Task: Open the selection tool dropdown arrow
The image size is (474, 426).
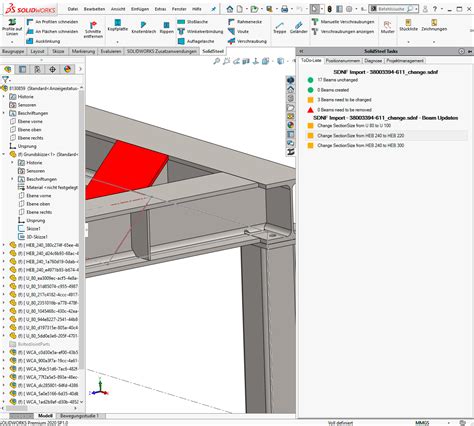Action: [322, 9]
